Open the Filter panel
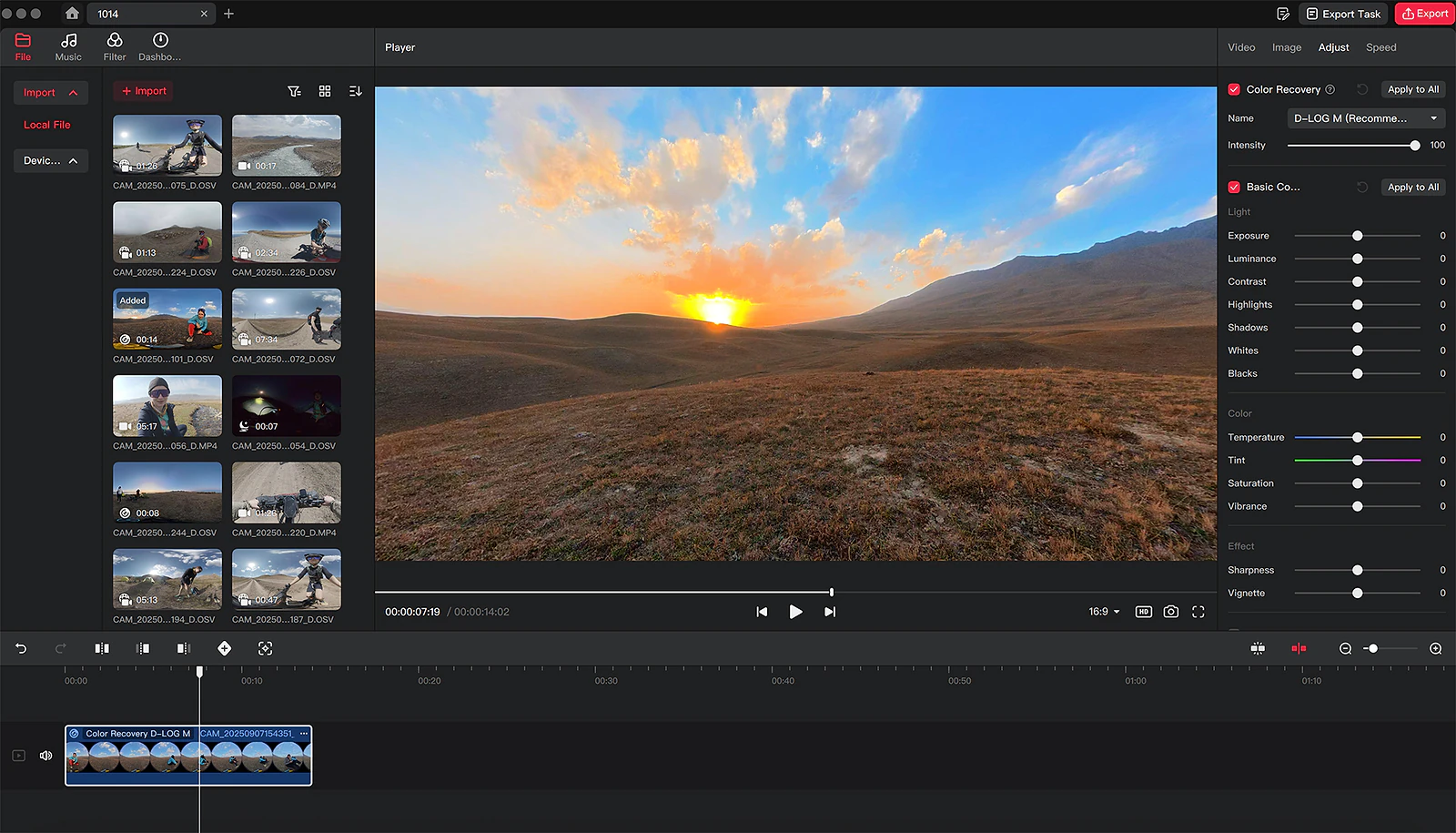Screen dimensions: 1456x833 (115, 47)
